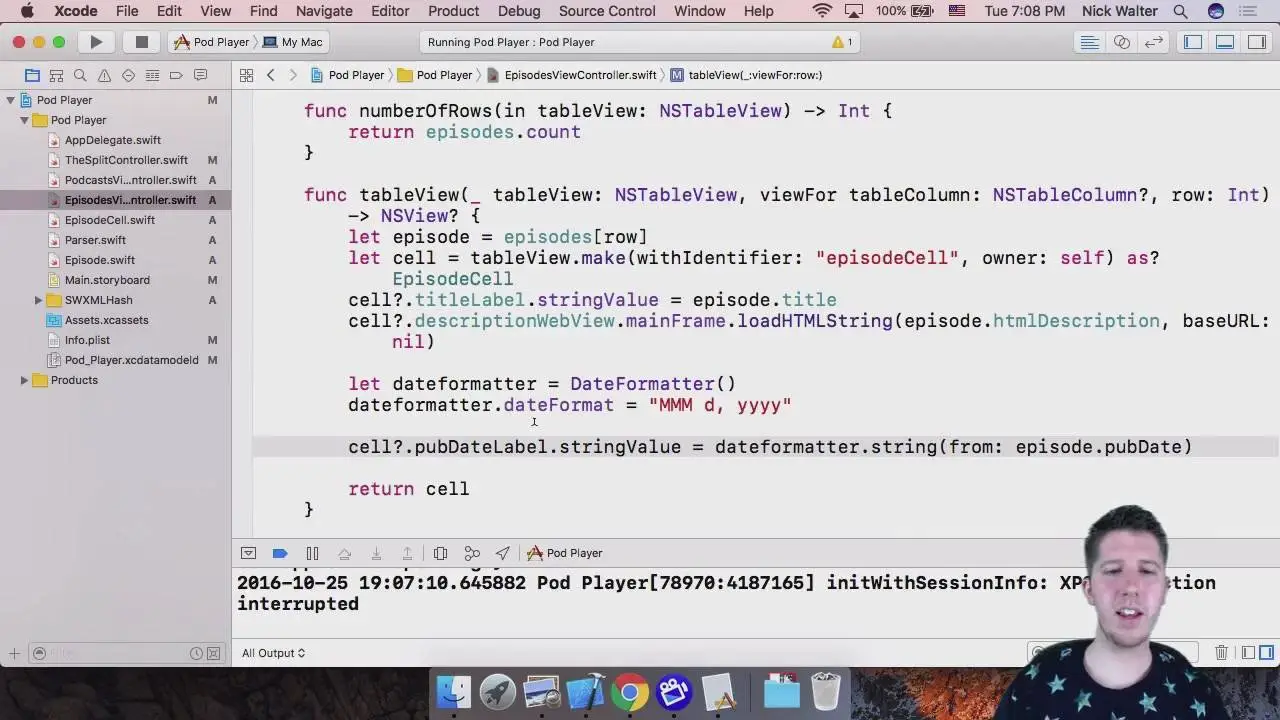The image size is (1280, 720).
Task: Go back in editor history
Action: click(x=270, y=75)
